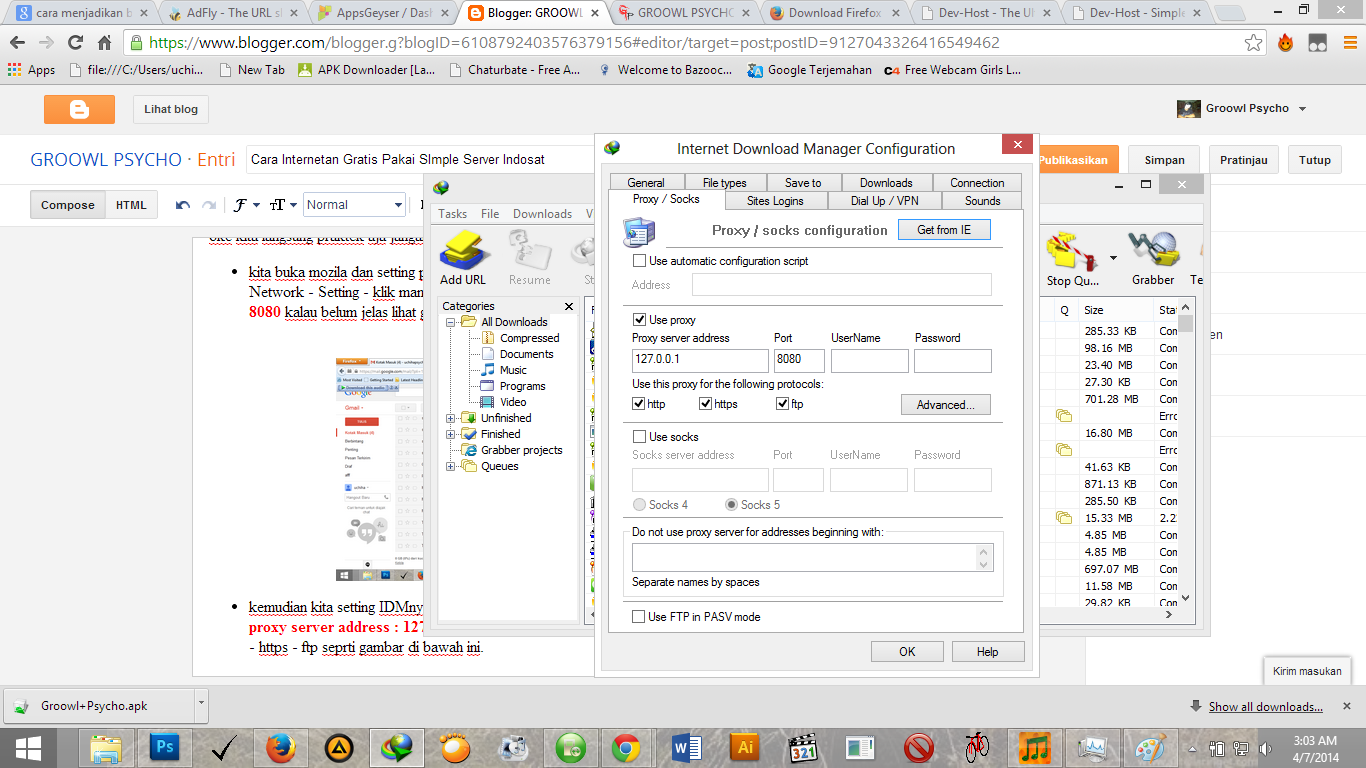The height and width of the screenshot is (768, 1366).
Task: Open the Connection tab
Action: coord(977,183)
